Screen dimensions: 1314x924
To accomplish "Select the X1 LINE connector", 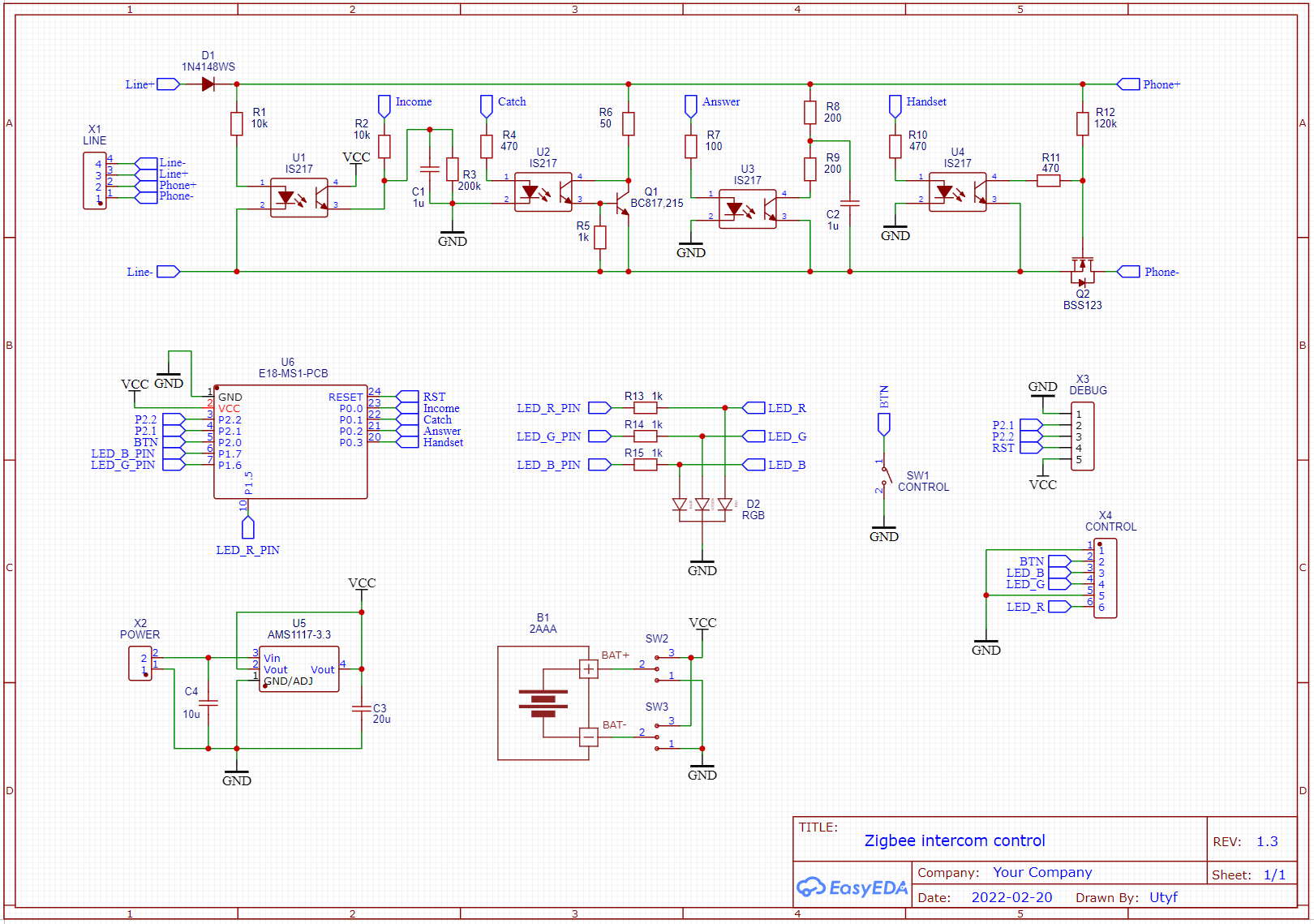I will (95, 181).
